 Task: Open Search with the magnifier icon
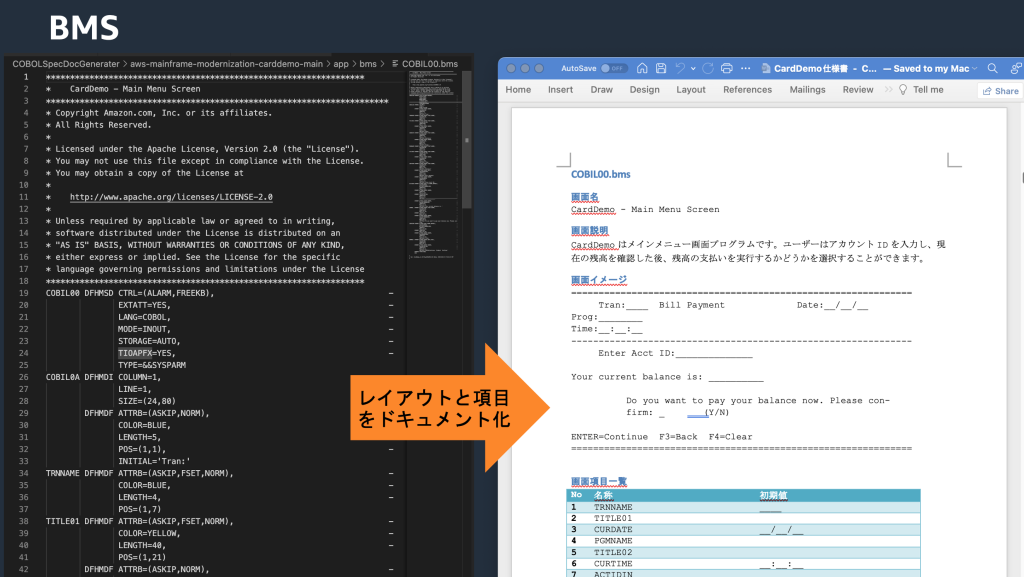point(993,66)
